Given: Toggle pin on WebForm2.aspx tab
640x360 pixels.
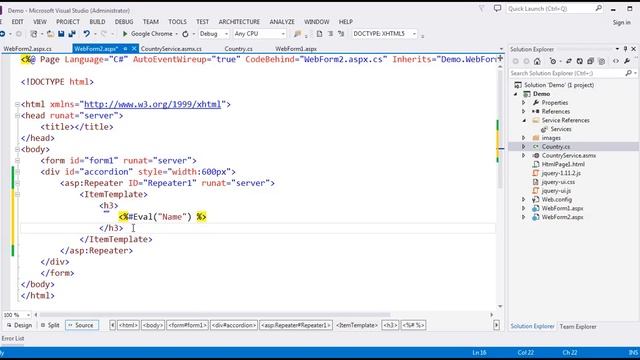Looking at the screenshot, I should click(x=125, y=49).
